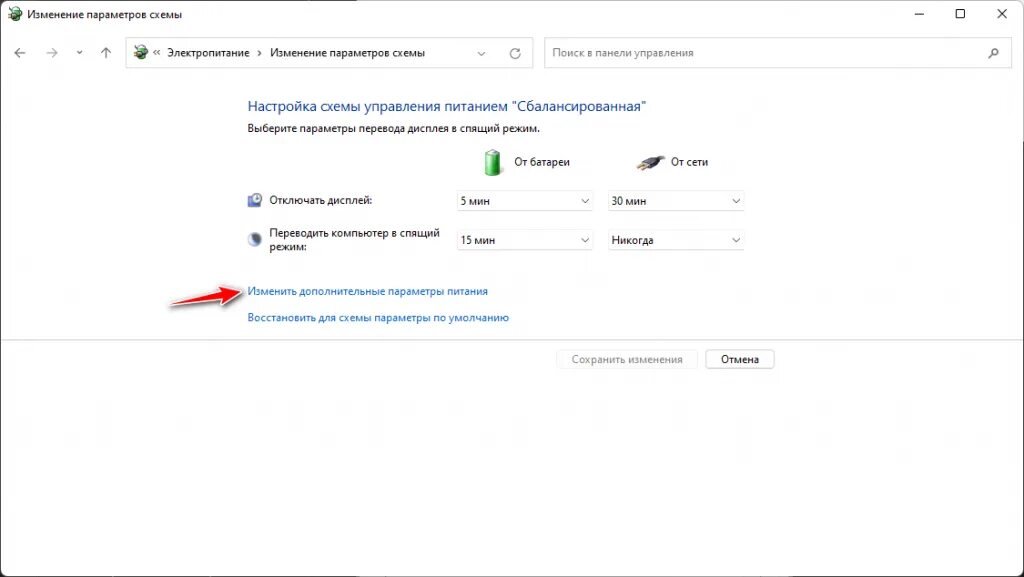1024x577 pixels.
Task: Maximize the window
Action: pos(960,14)
